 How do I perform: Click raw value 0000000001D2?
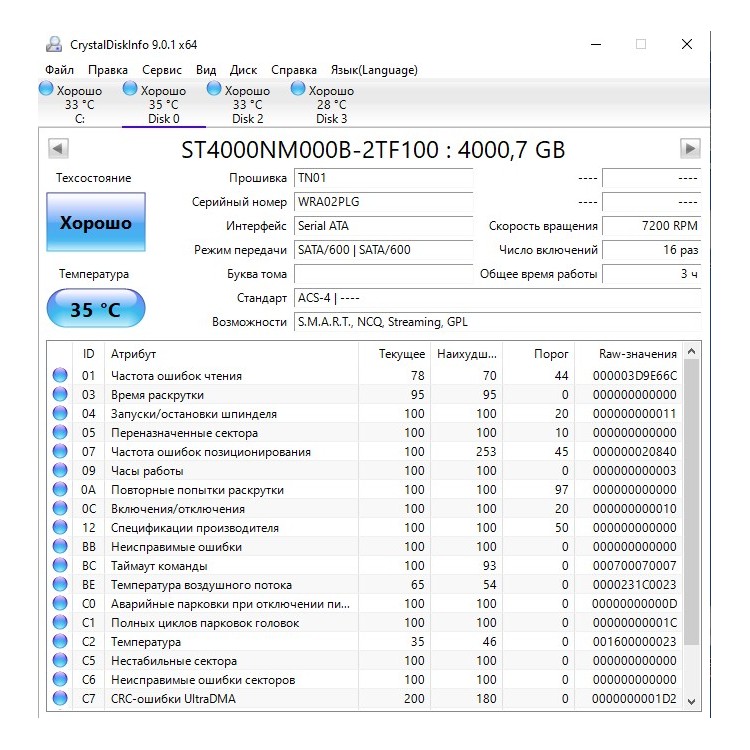[x=634, y=699]
